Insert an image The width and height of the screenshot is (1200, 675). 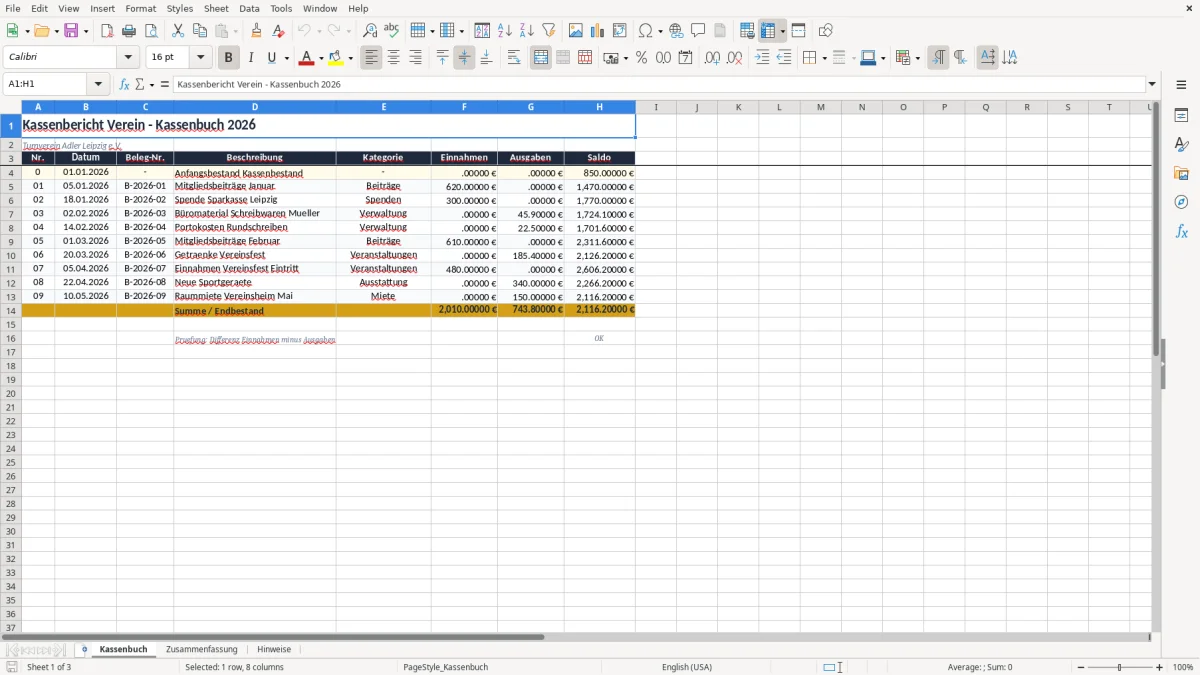576,31
